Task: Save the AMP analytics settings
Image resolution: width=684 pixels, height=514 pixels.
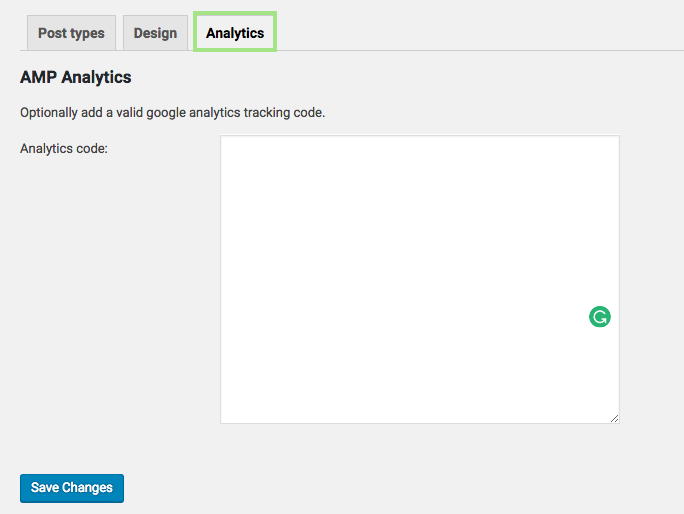Action: (72, 488)
